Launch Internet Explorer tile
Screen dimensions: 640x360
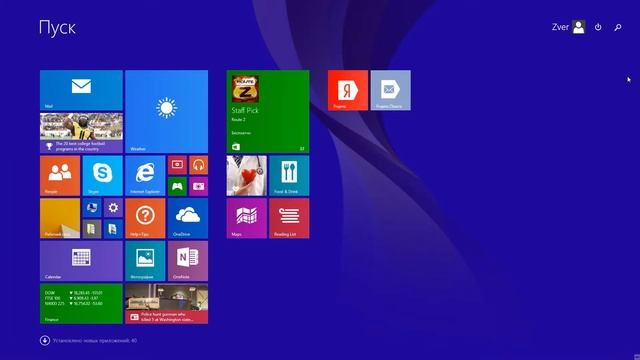coord(145,176)
